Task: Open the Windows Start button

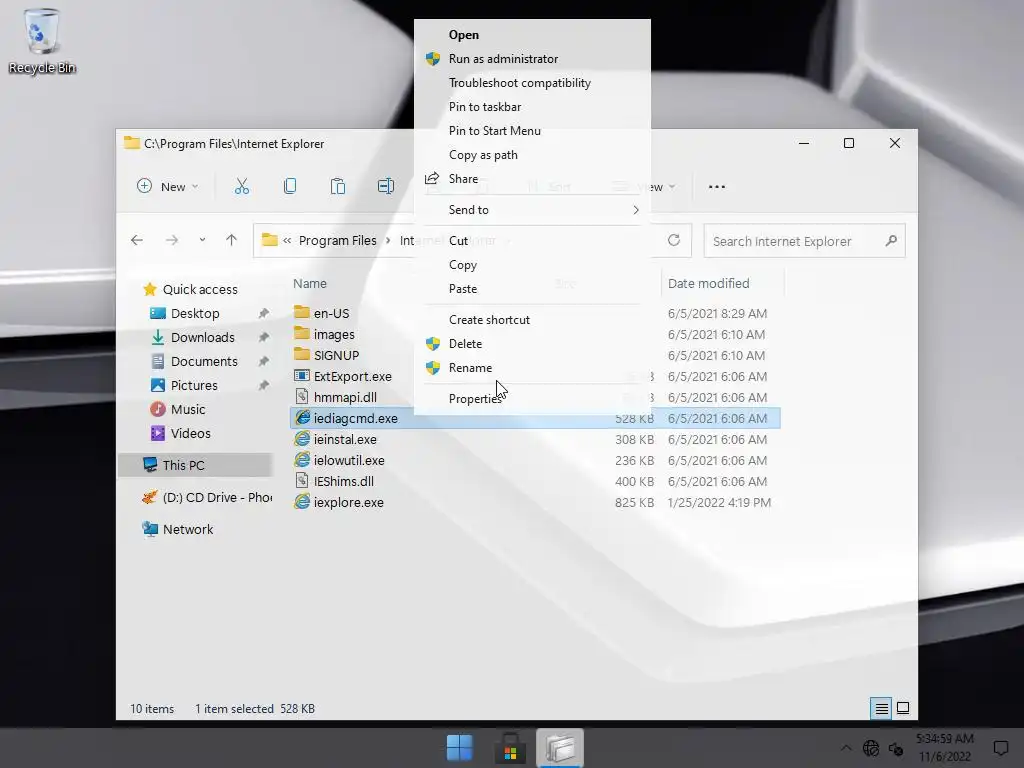Action: click(x=460, y=748)
